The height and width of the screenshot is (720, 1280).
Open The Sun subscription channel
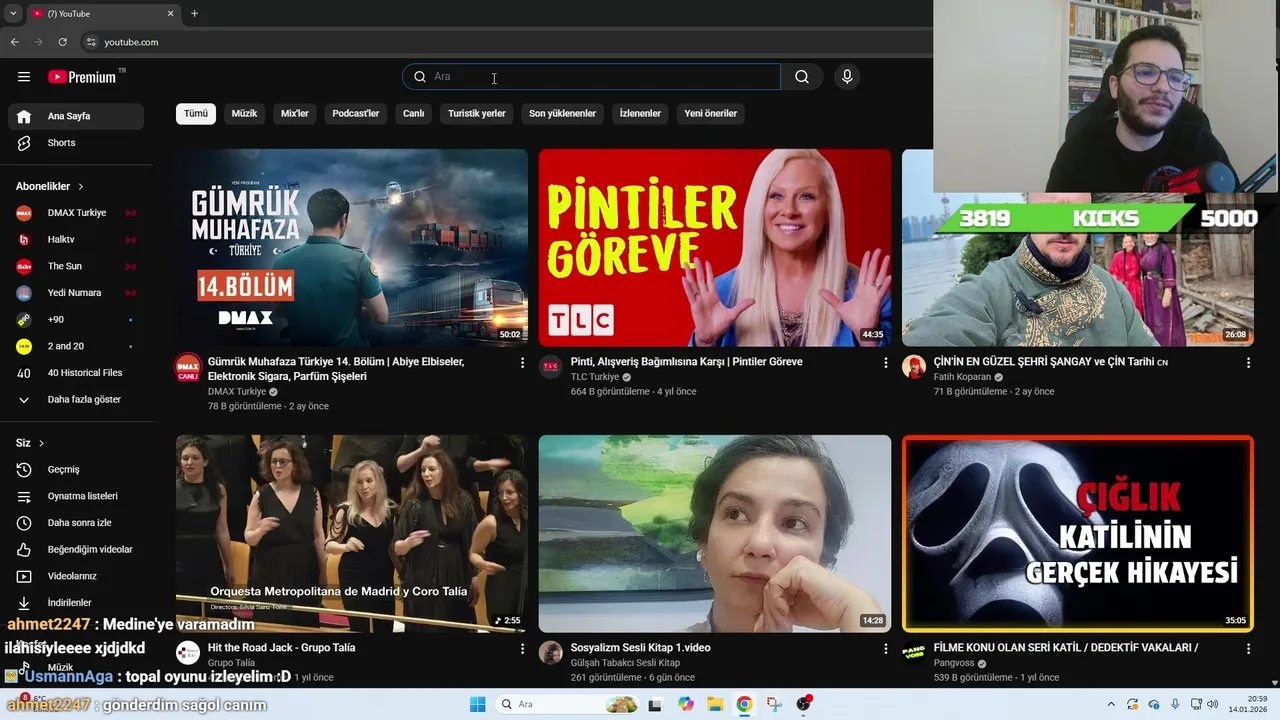[x=76, y=266]
